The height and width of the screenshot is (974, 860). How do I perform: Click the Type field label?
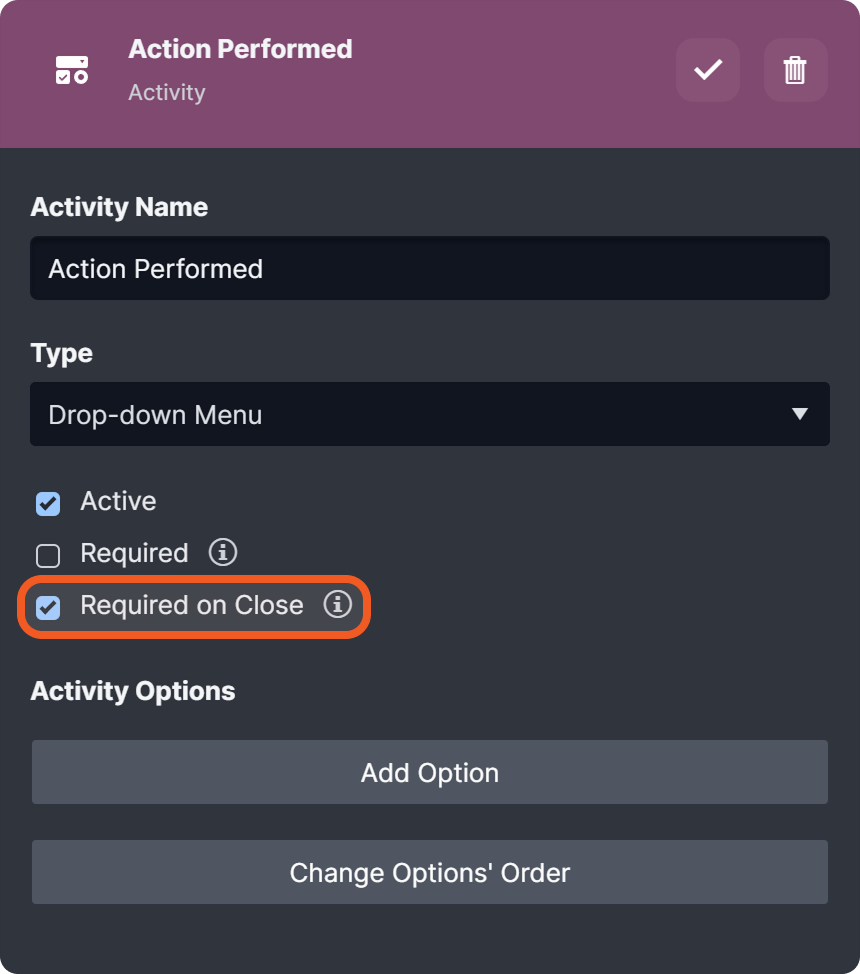(62, 353)
